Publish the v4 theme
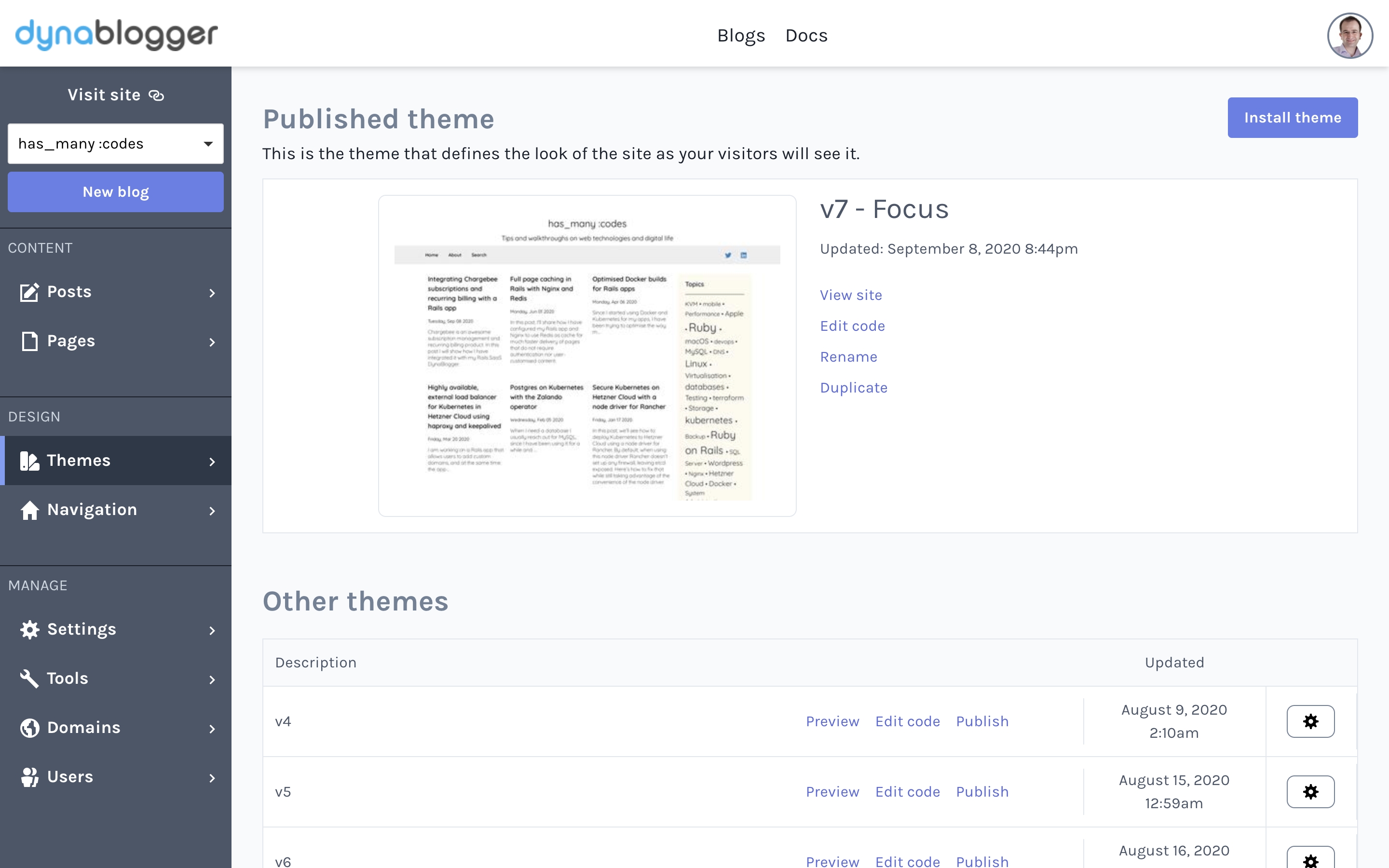Image resolution: width=1389 pixels, height=868 pixels. pyautogui.click(x=982, y=721)
